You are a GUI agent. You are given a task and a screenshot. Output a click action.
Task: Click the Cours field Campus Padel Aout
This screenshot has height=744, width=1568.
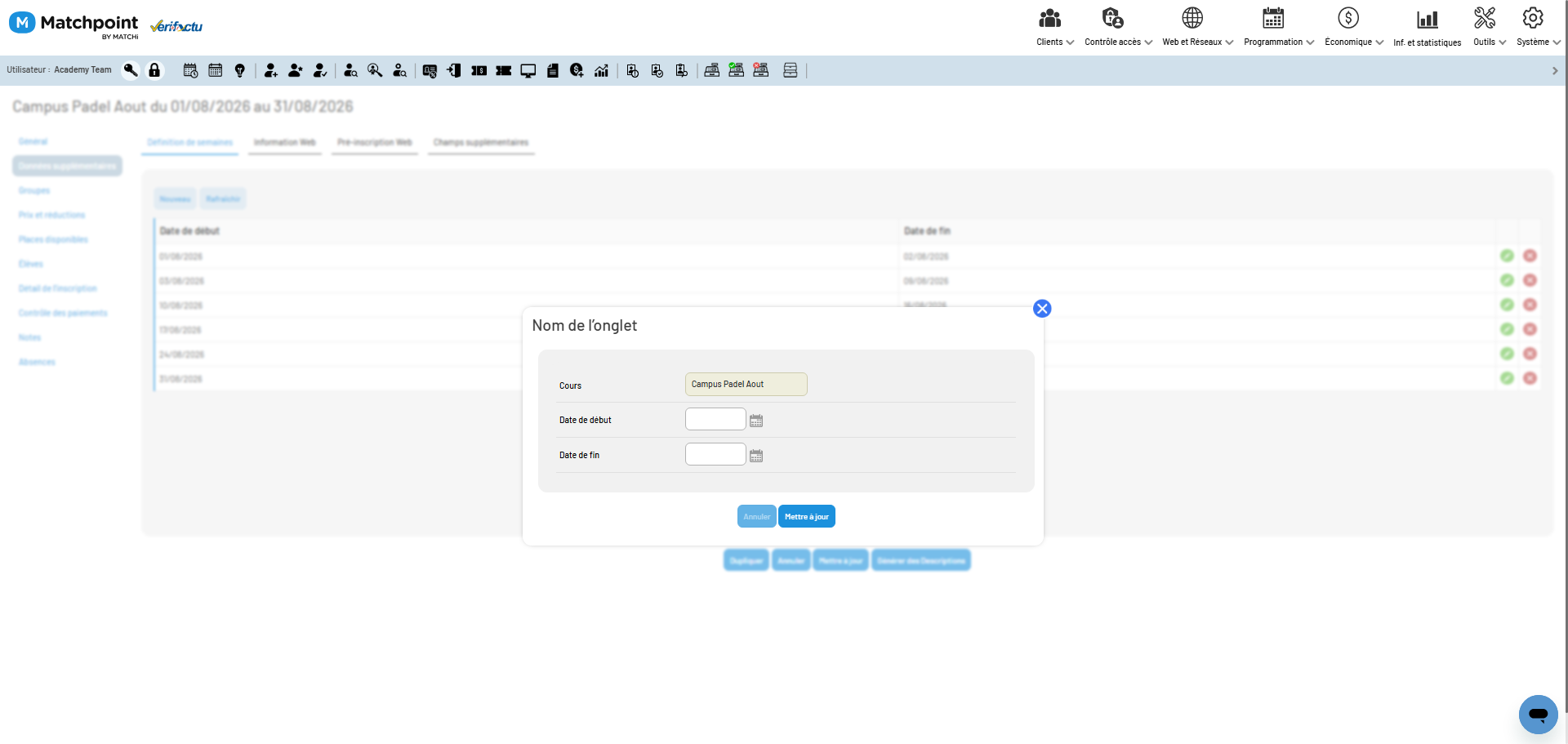coord(746,385)
